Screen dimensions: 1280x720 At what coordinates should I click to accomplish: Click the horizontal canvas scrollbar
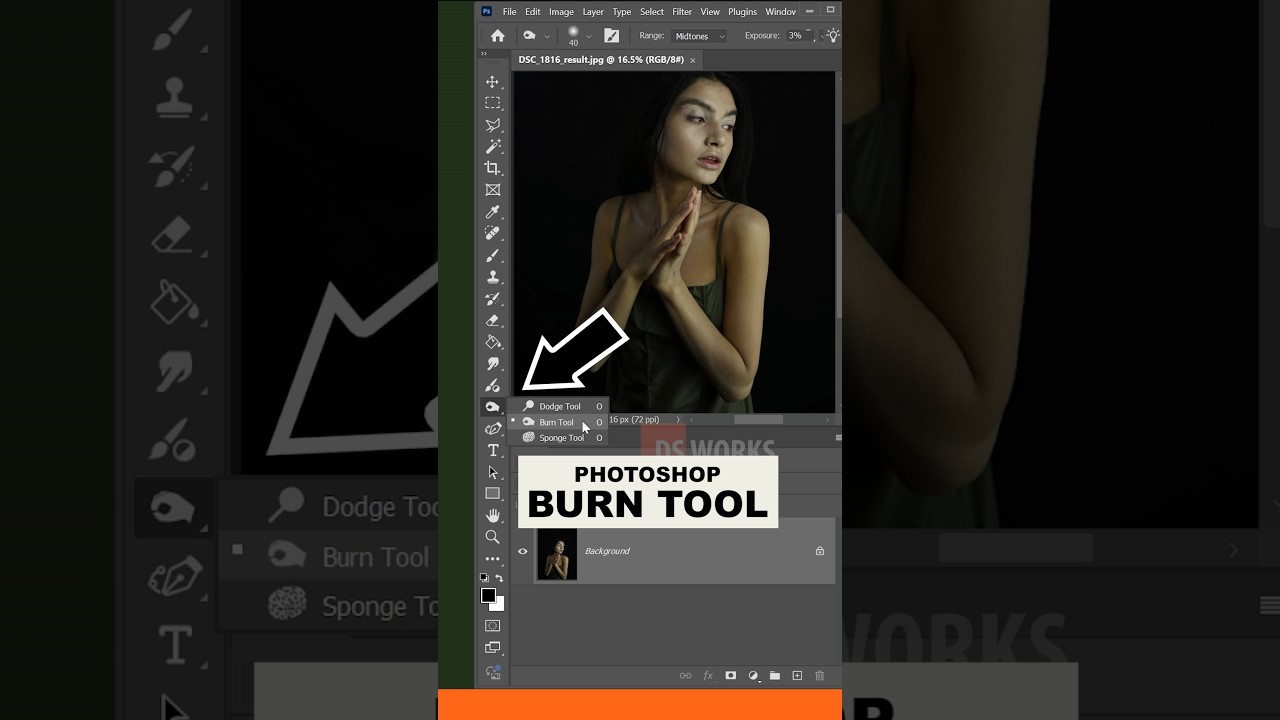pyautogui.click(x=758, y=420)
